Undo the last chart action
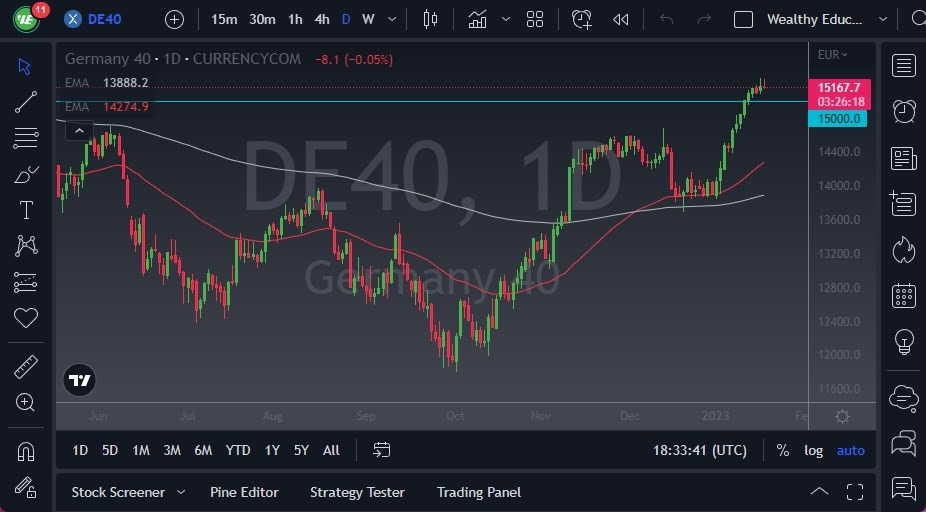The width and height of the screenshot is (926, 512). coord(667,19)
